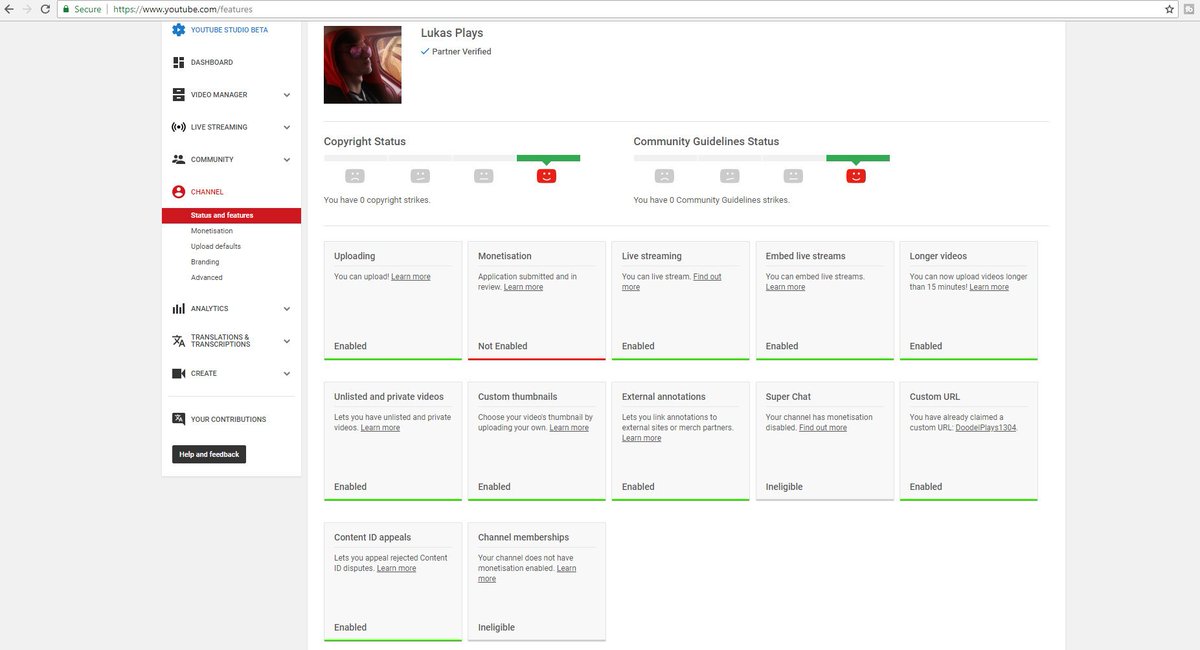Click Learn more in Channel memberships card
The height and width of the screenshot is (650, 1200).
(527, 573)
